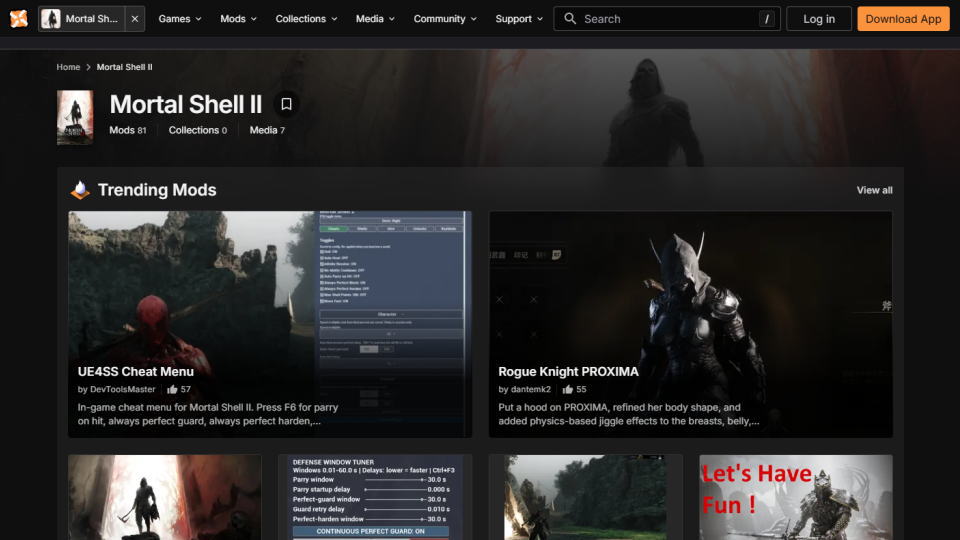Viewport: 960px width, 540px height.
Task: Open the Mods dropdown menu
Action: pos(238,18)
